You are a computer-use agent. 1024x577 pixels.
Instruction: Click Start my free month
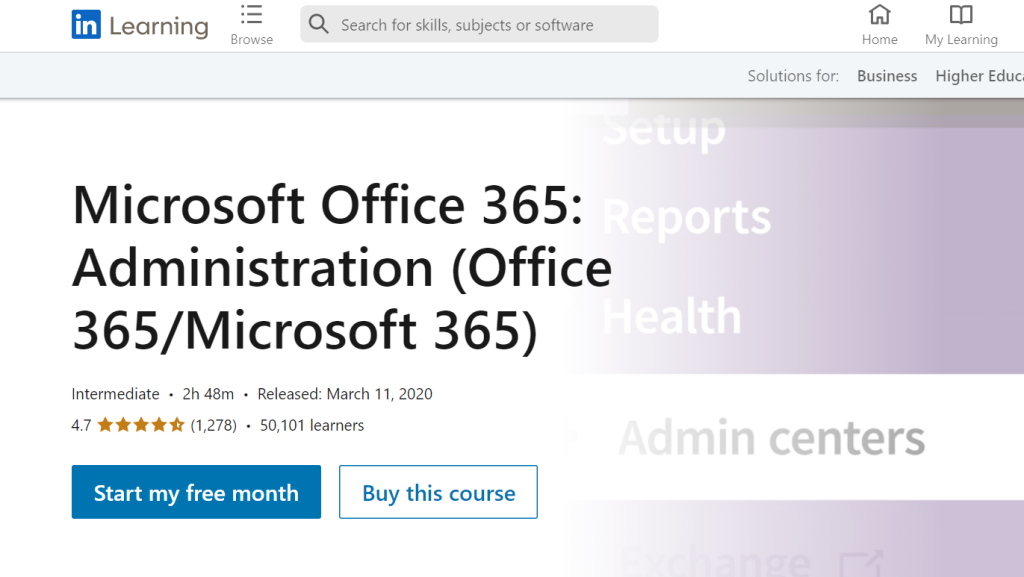tap(196, 492)
